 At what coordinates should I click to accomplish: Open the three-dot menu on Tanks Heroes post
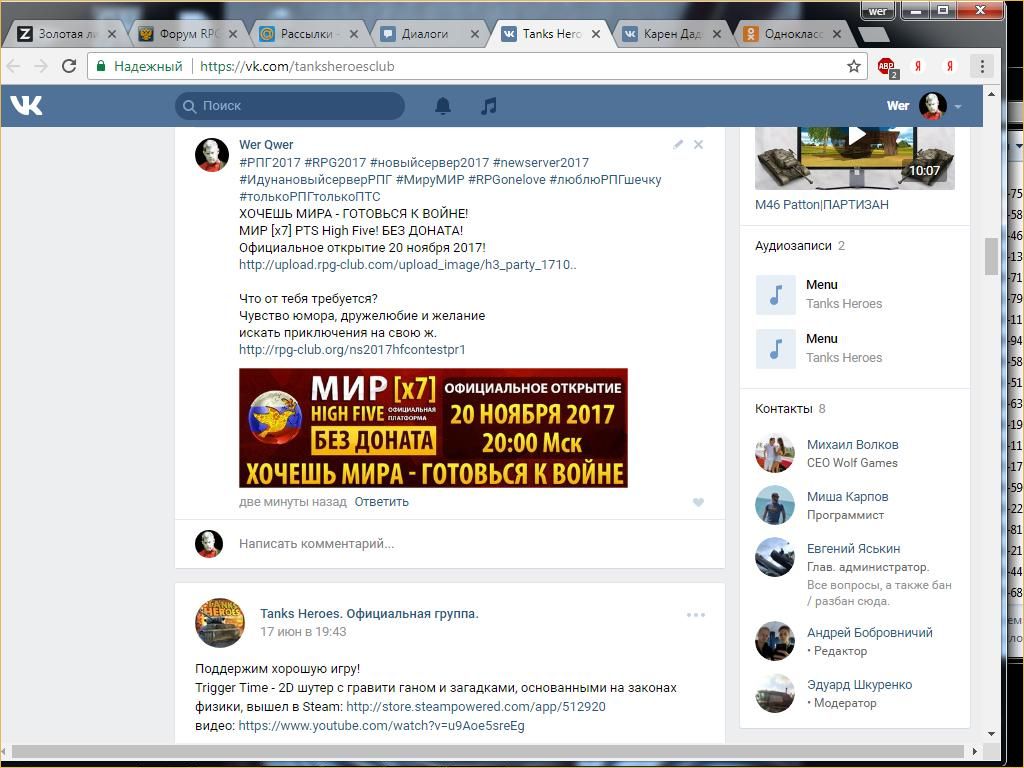[696, 615]
